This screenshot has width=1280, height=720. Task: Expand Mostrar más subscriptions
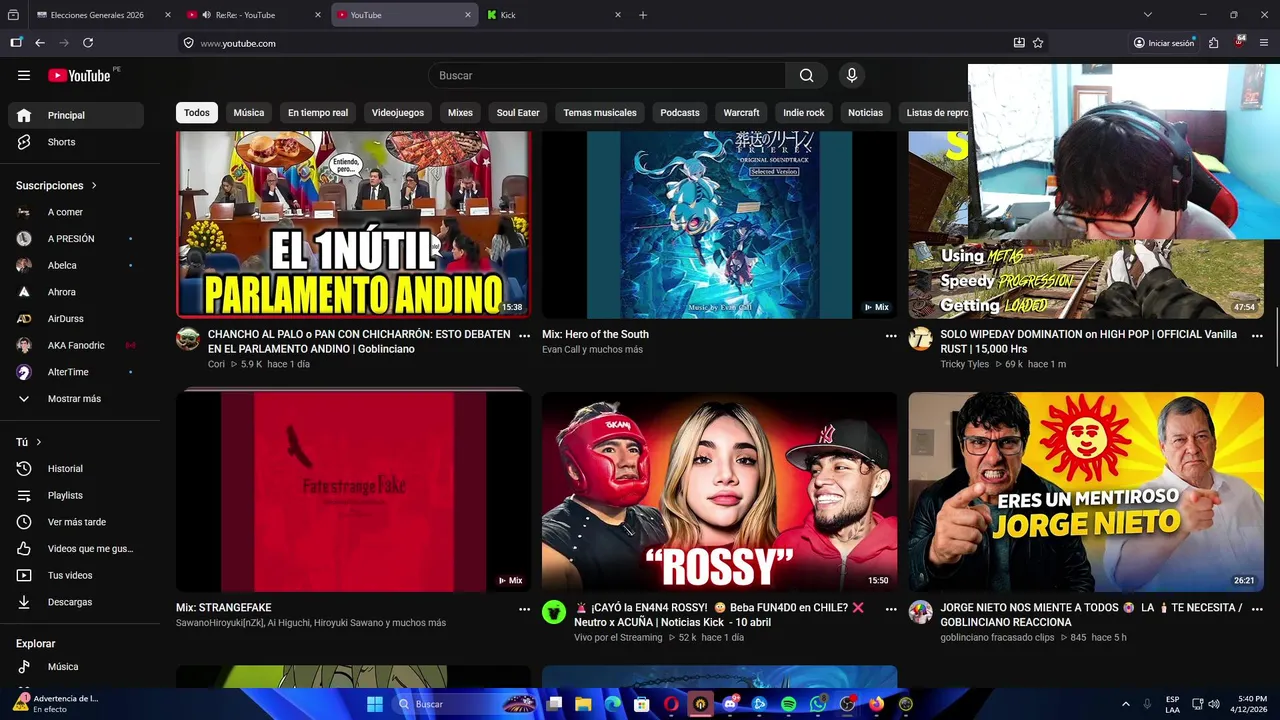pos(76,399)
